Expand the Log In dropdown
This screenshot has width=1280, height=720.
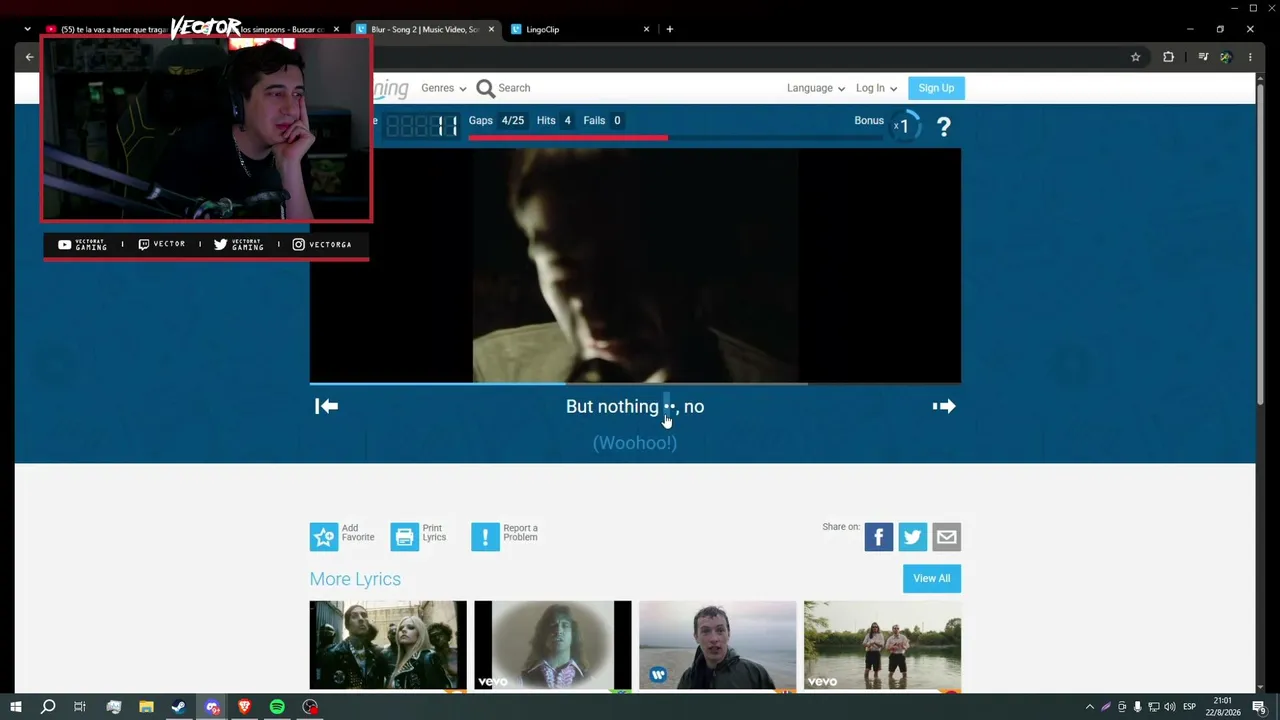pos(876,88)
